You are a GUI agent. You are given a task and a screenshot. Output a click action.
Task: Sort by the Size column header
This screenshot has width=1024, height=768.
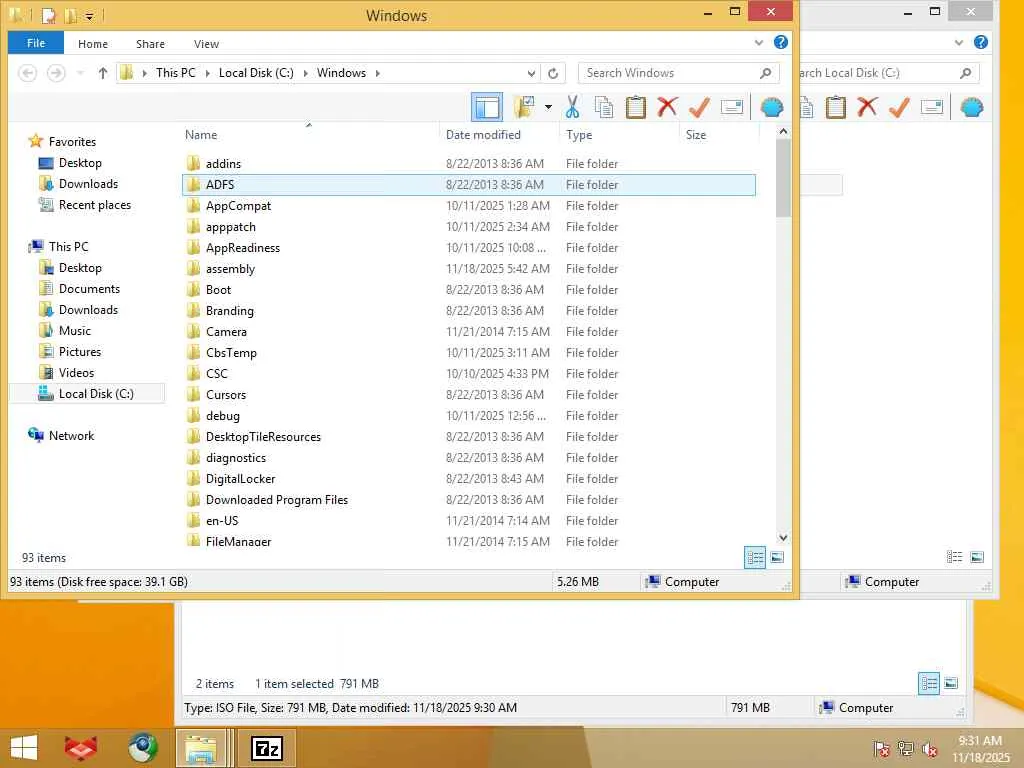pos(696,135)
